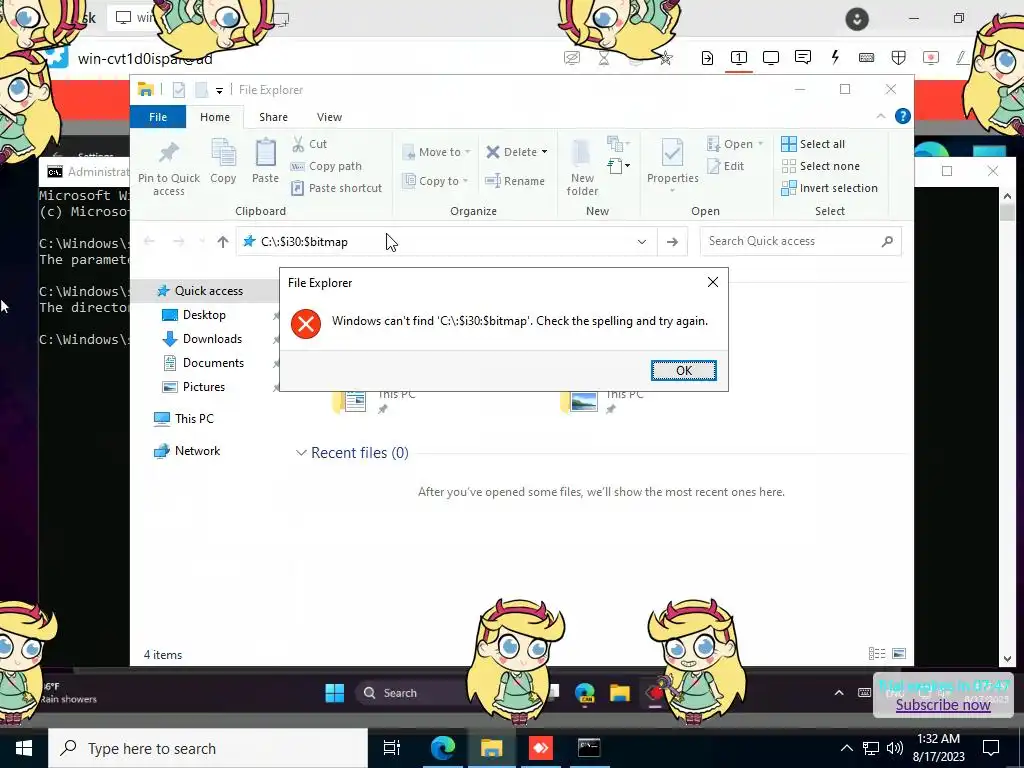Click Select none in the ribbon
The width and height of the screenshot is (1024, 768).
820,166
